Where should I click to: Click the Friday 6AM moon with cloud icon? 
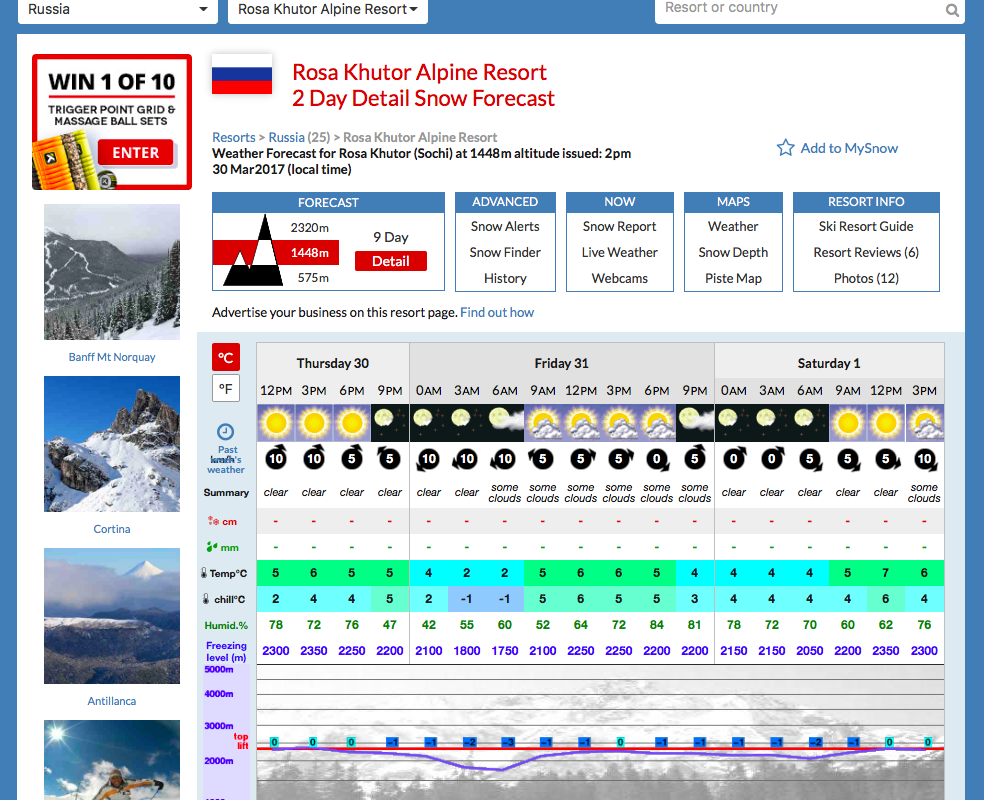click(x=505, y=423)
